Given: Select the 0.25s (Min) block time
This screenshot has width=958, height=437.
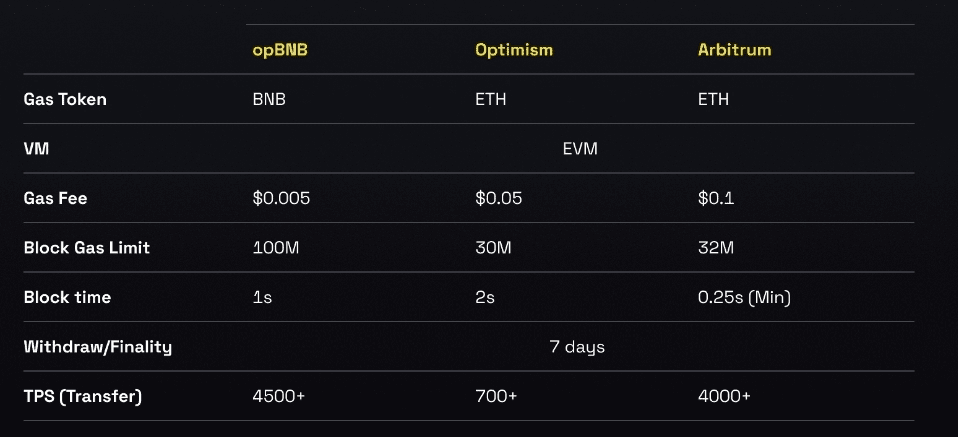Looking at the screenshot, I should 744,297.
